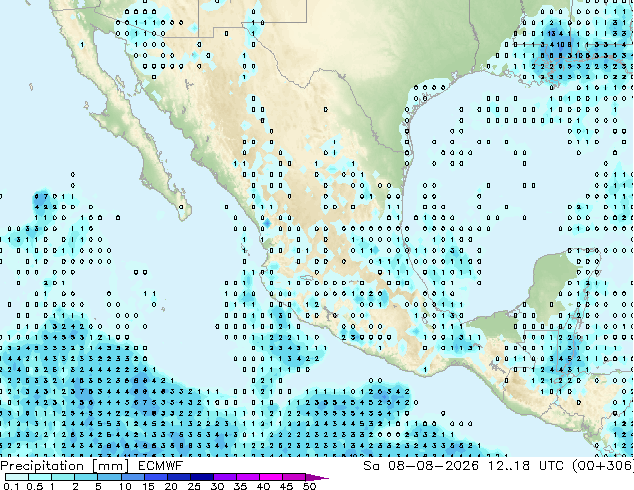Select the 25–30 mm dark navy legend swatch
Viewport: 634px width, 490px height.
click(202, 477)
